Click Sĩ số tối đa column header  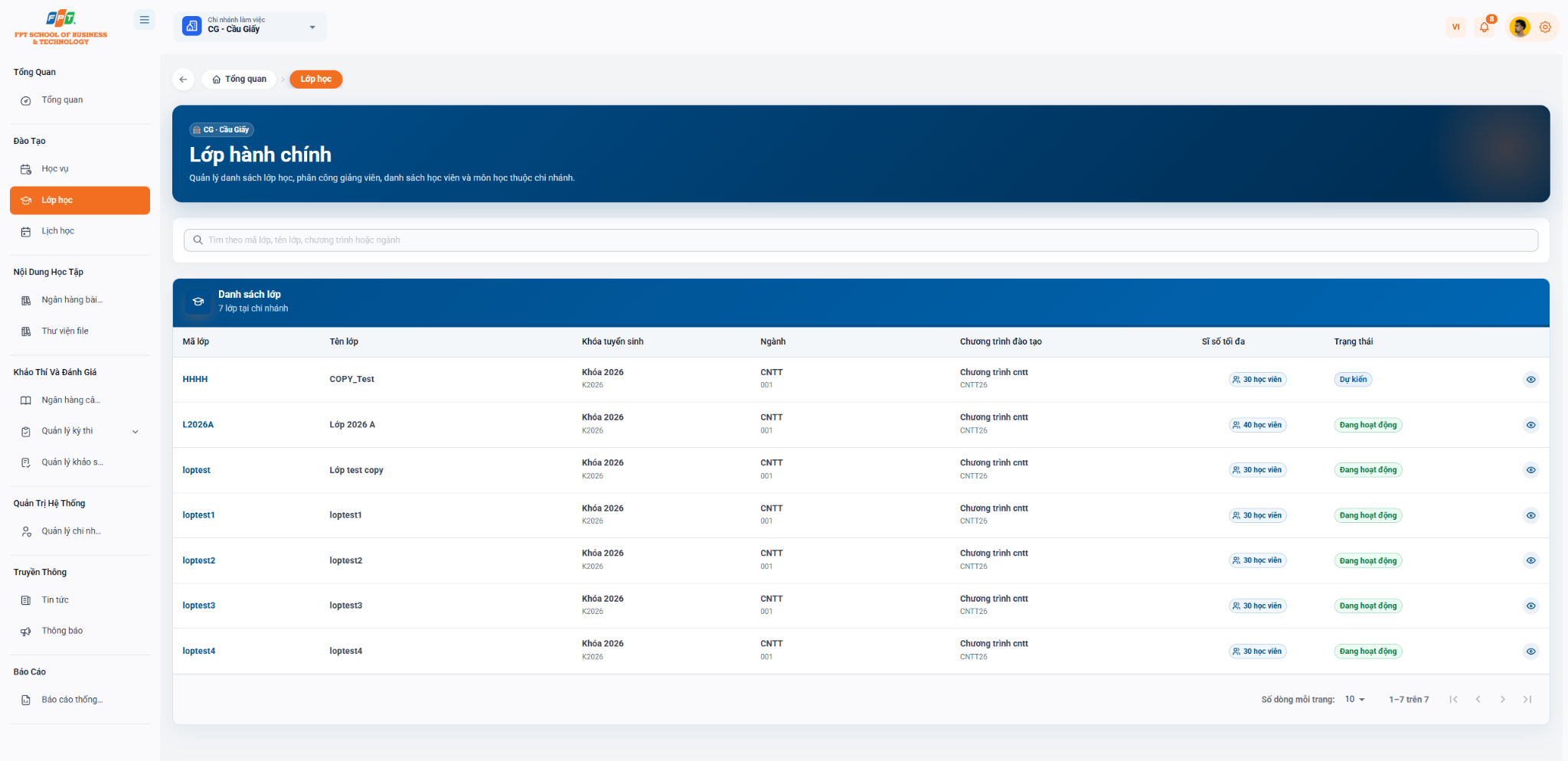(1223, 342)
